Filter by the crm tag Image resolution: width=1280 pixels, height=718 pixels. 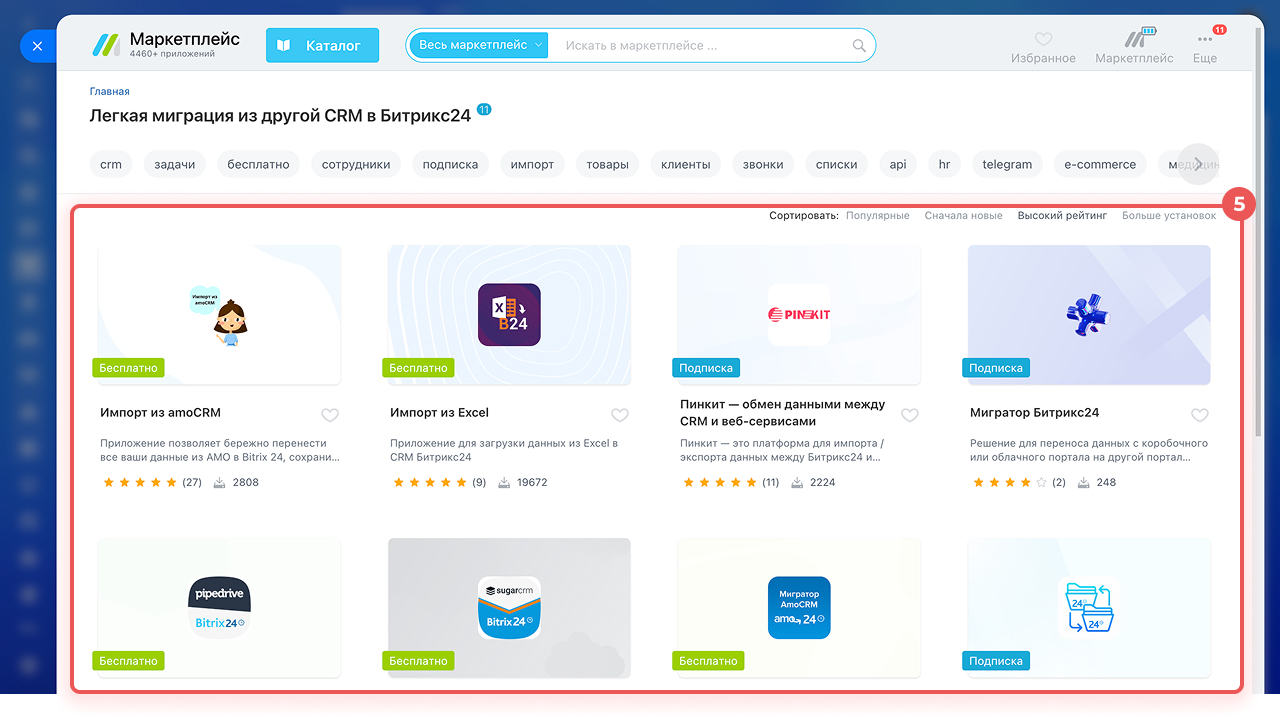(x=111, y=164)
